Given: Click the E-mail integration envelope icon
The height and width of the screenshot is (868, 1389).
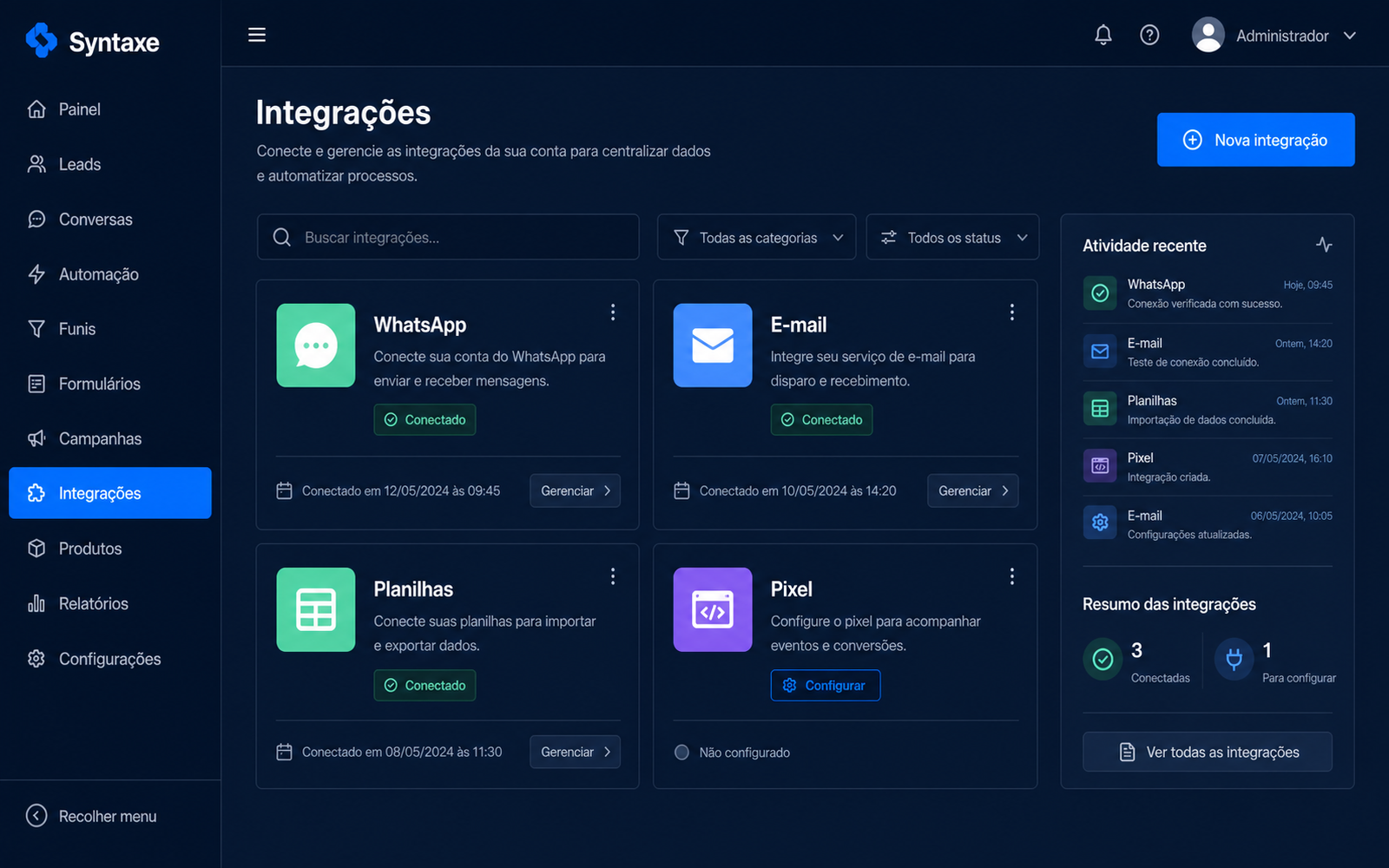Looking at the screenshot, I should coord(713,345).
